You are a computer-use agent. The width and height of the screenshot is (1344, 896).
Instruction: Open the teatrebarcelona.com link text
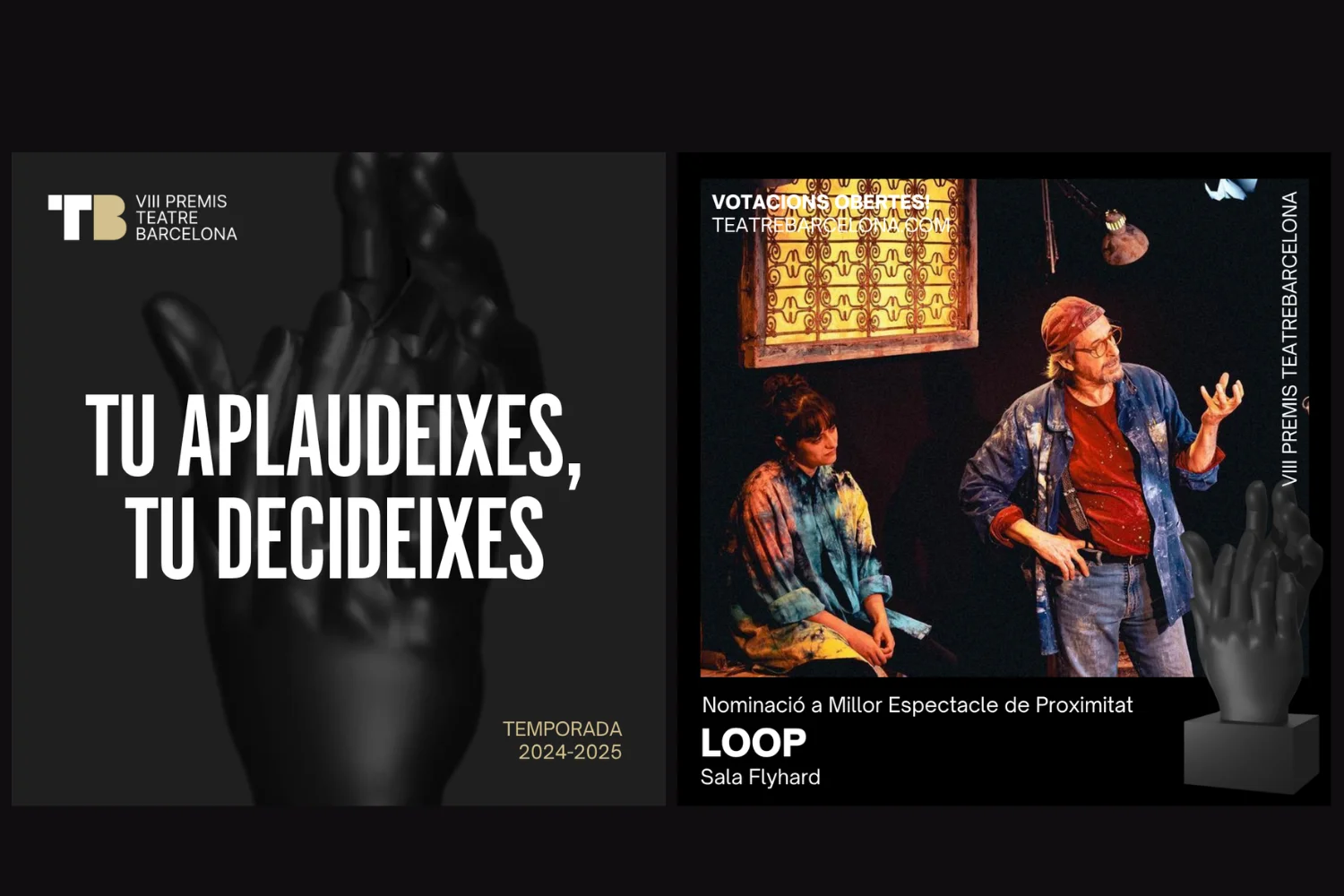831,225
